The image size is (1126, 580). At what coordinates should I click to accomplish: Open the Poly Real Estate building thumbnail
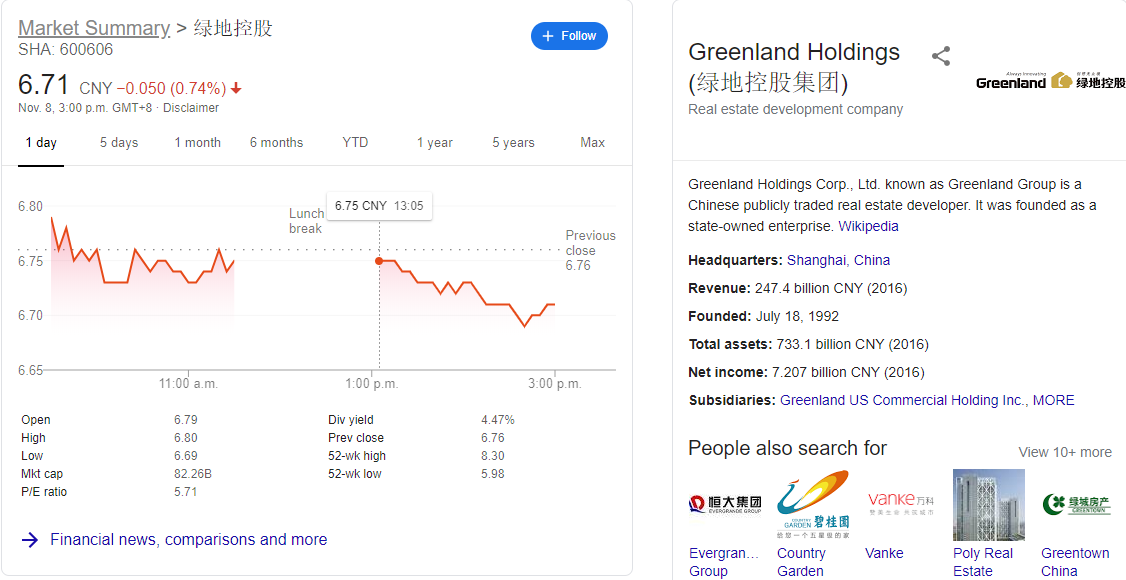(989, 505)
